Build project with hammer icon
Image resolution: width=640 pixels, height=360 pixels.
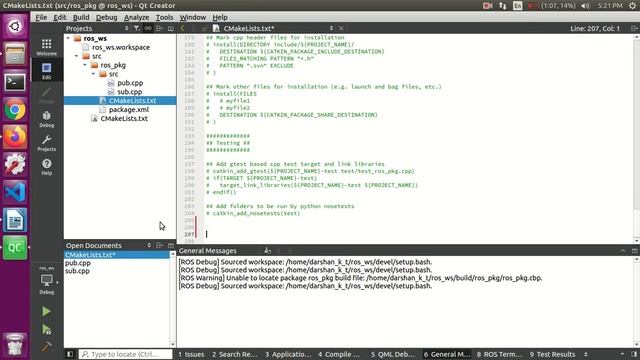point(46,347)
